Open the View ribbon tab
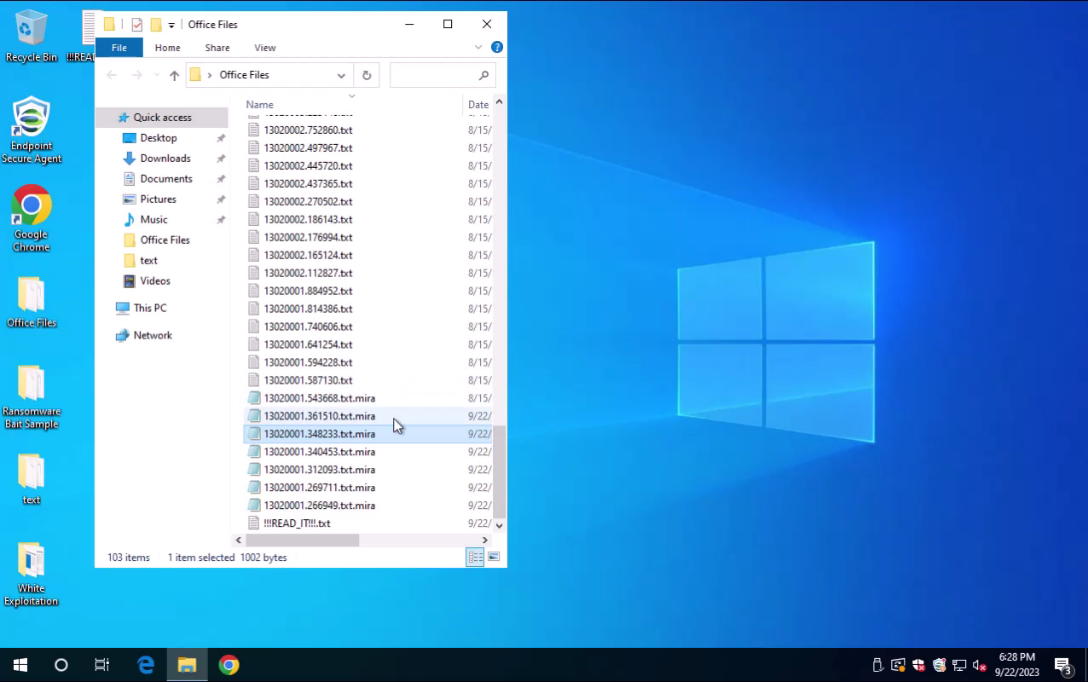Screen dimensions: 1088x682 [264, 47]
